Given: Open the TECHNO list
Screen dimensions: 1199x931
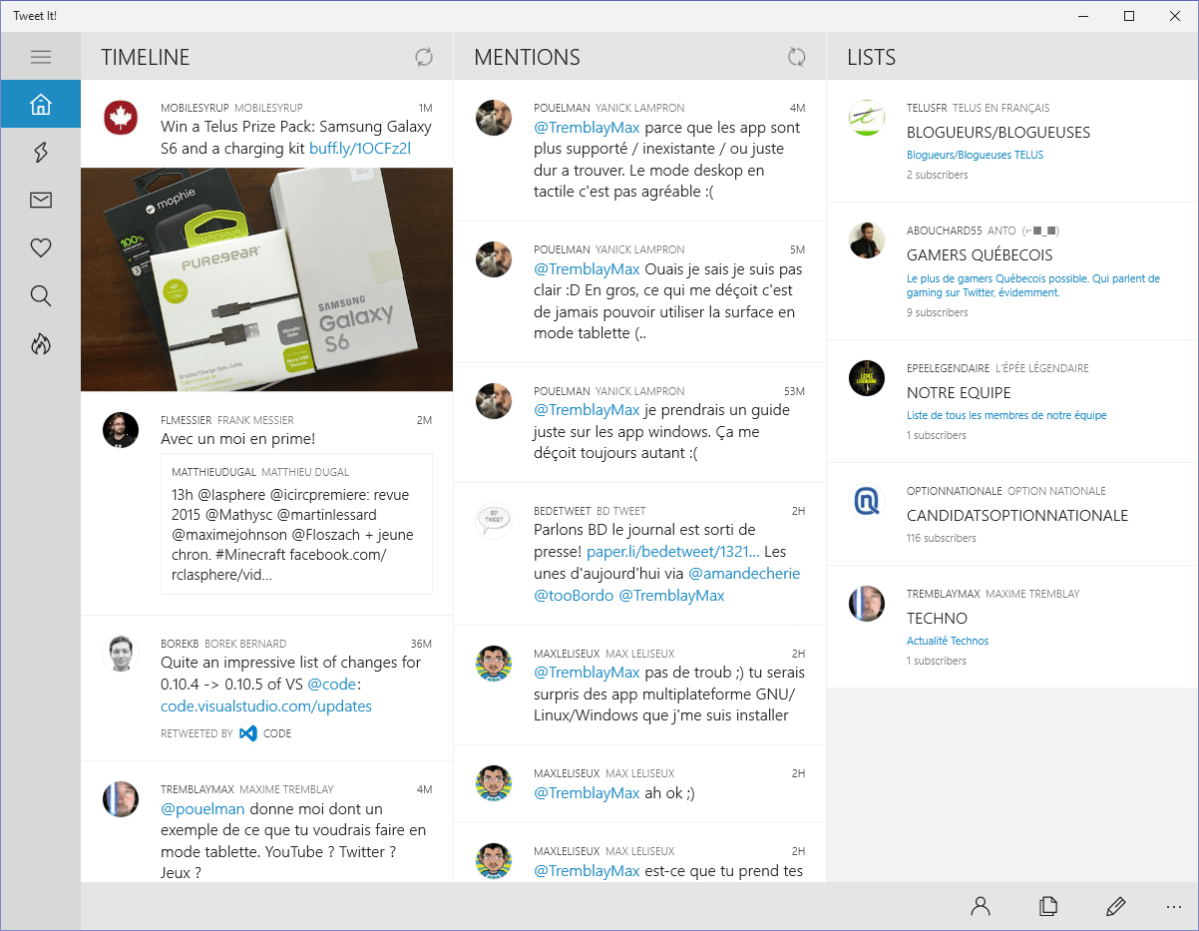Looking at the screenshot, I should (936, 618).
